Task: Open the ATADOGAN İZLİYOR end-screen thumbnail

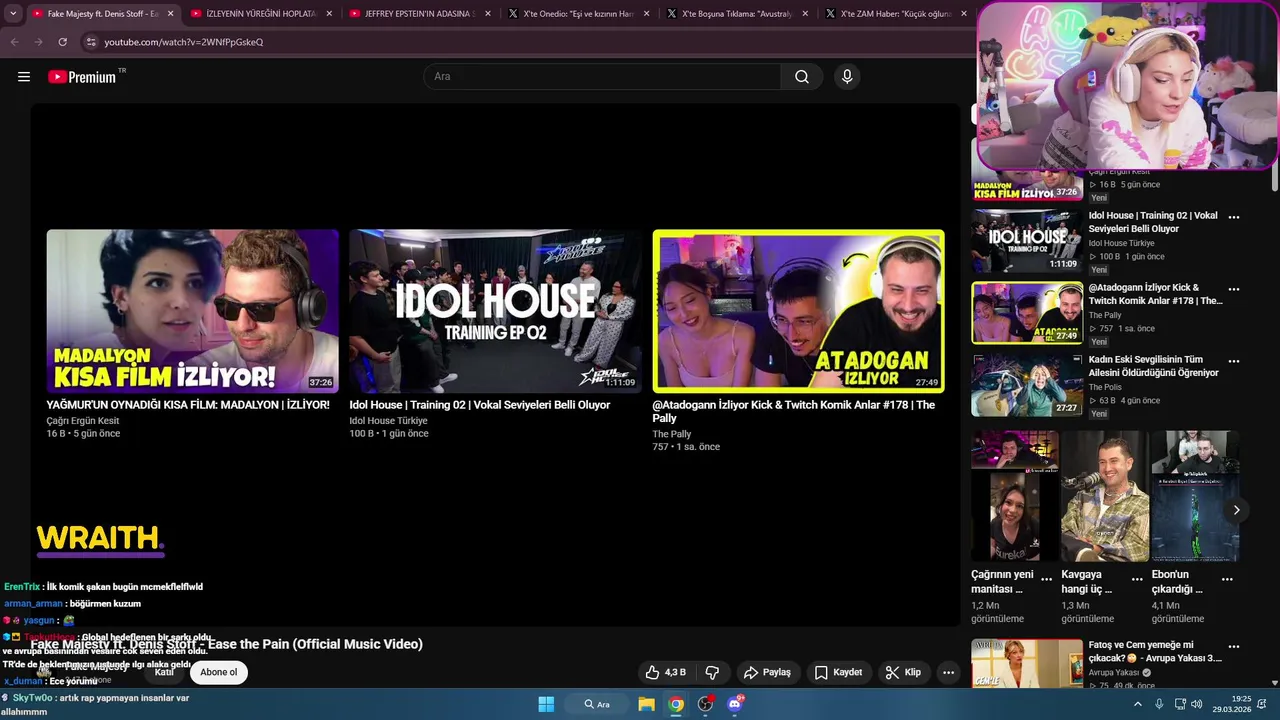Action: 798,311
